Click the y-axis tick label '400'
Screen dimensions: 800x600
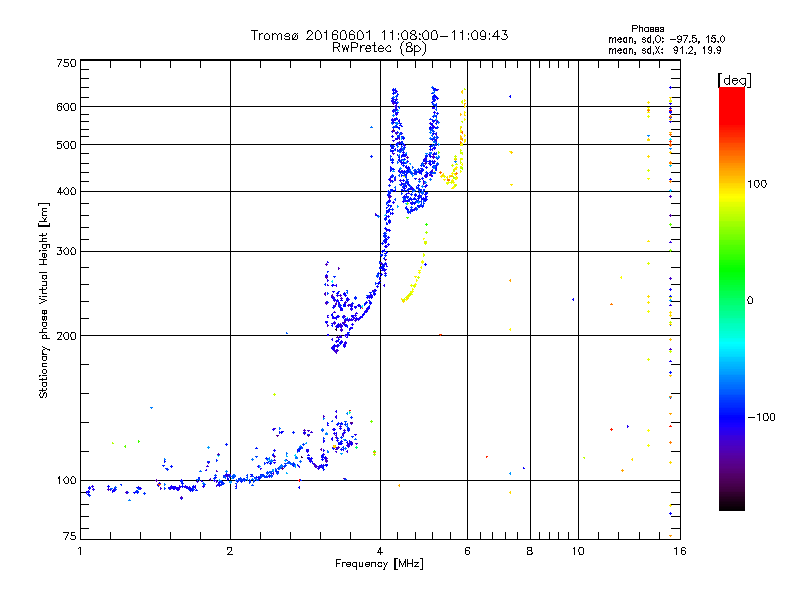66,191
